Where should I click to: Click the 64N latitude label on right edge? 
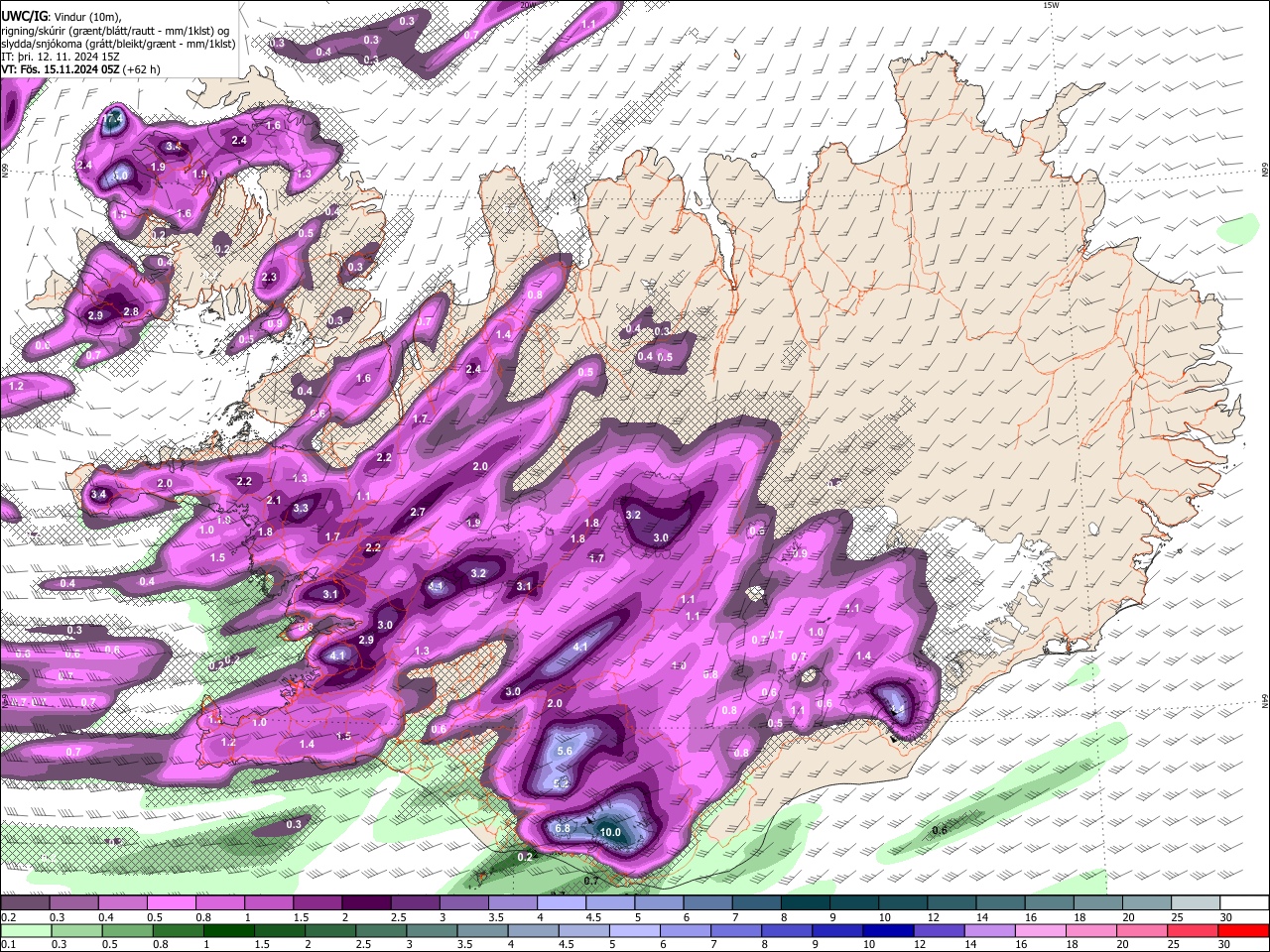[1265, 700]
